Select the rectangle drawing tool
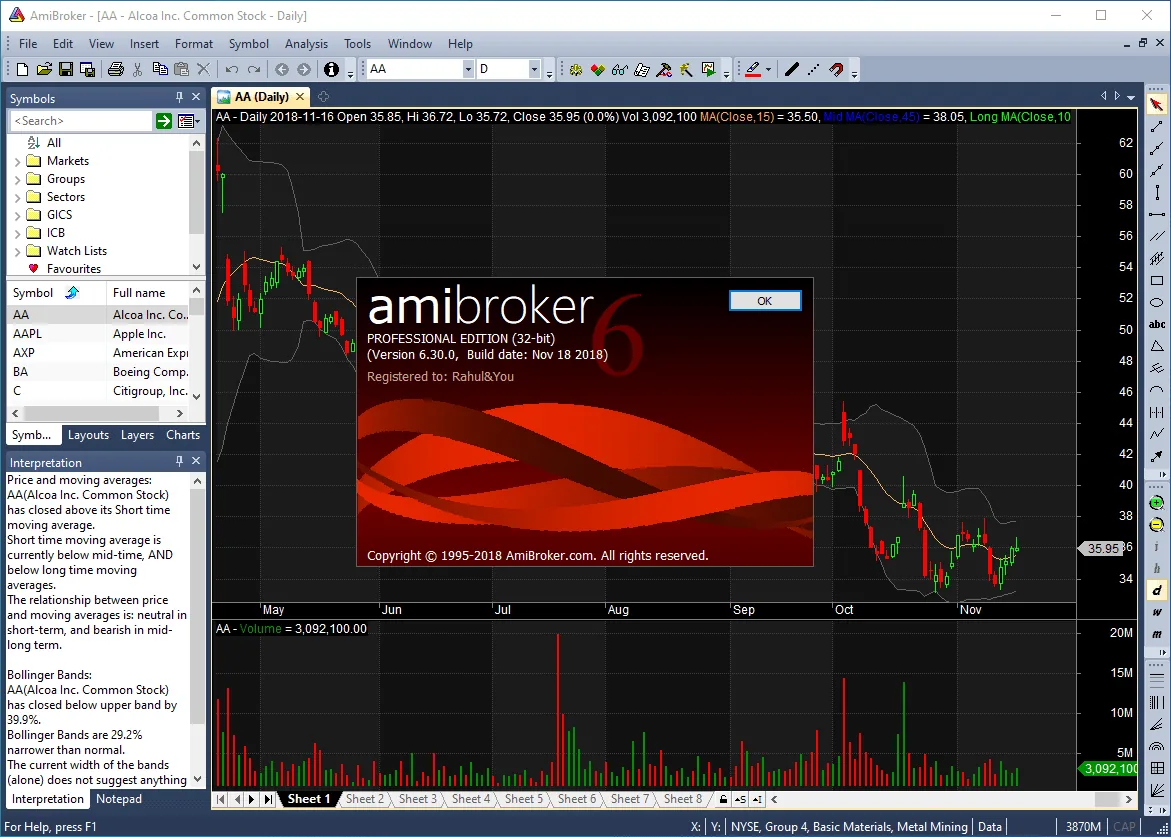 tap(1157, 281)
